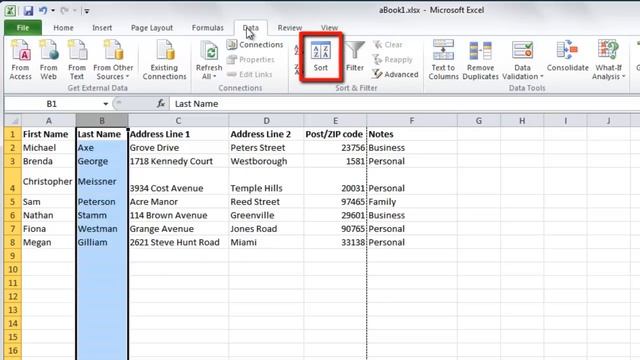This screenshot has width=640, height=360.
Task: Click the Name Box showing B1
Action: pyautogui.click(x=53, y=104)
